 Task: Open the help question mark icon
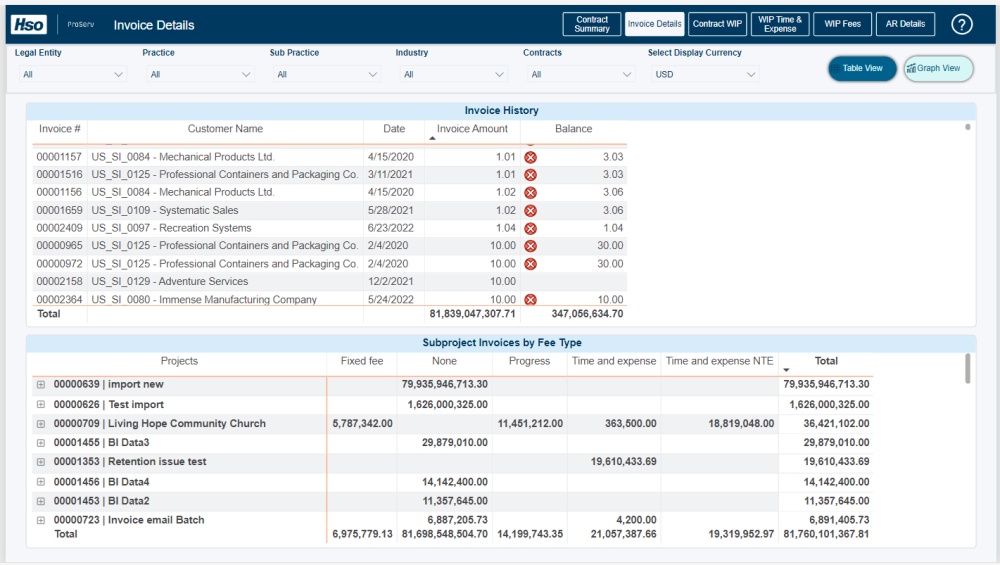961,24
